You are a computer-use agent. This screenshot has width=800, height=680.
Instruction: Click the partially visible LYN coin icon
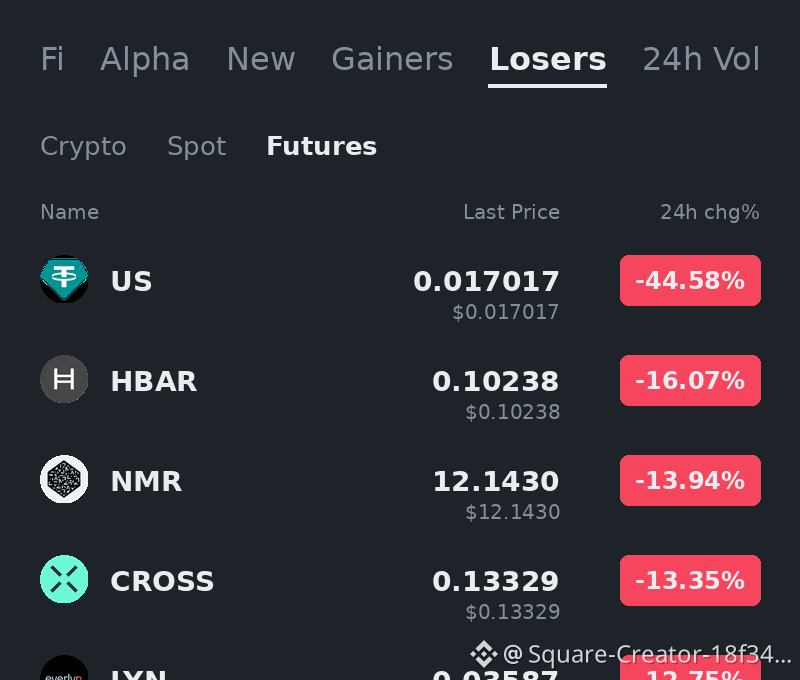[64, 668]
